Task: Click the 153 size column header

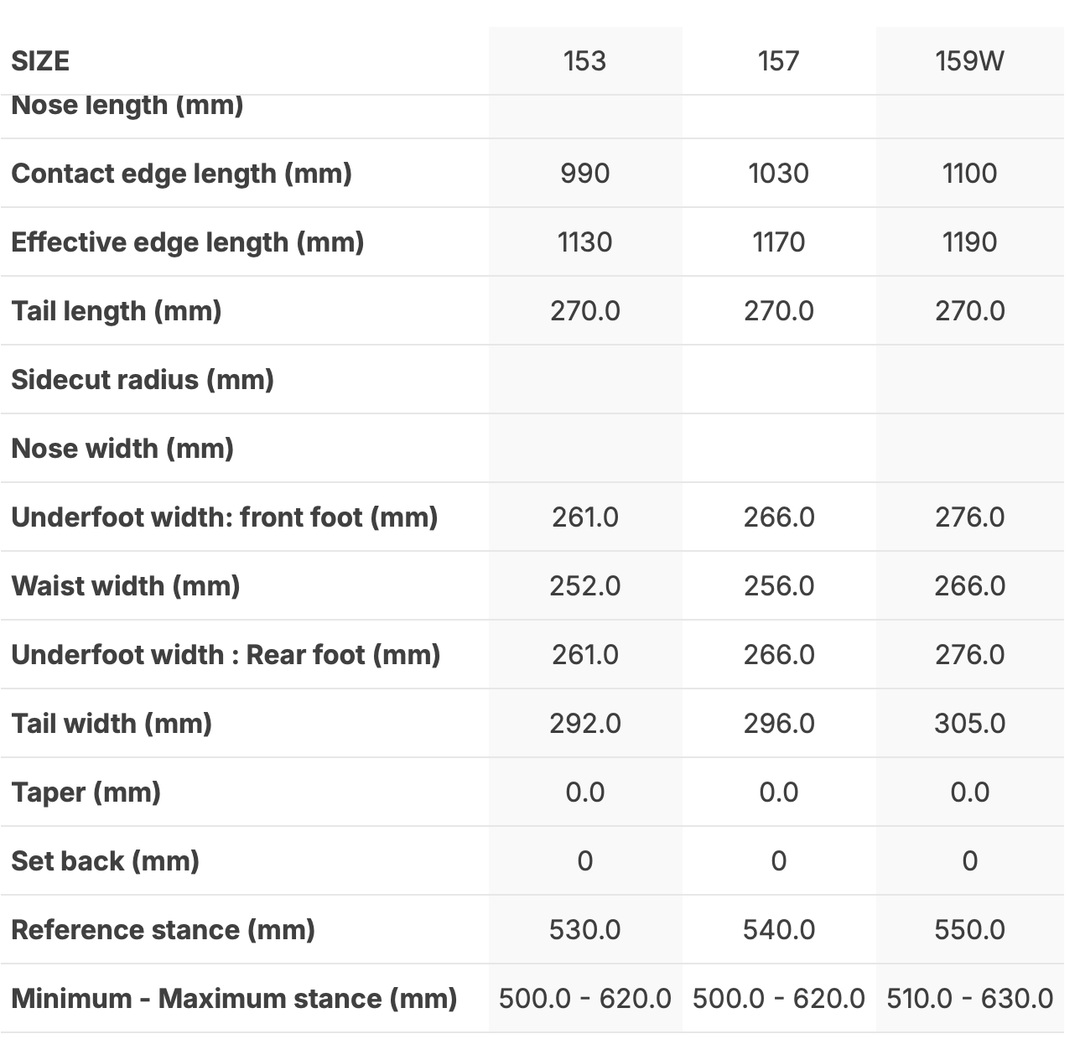Action: (x=585, y=61)
